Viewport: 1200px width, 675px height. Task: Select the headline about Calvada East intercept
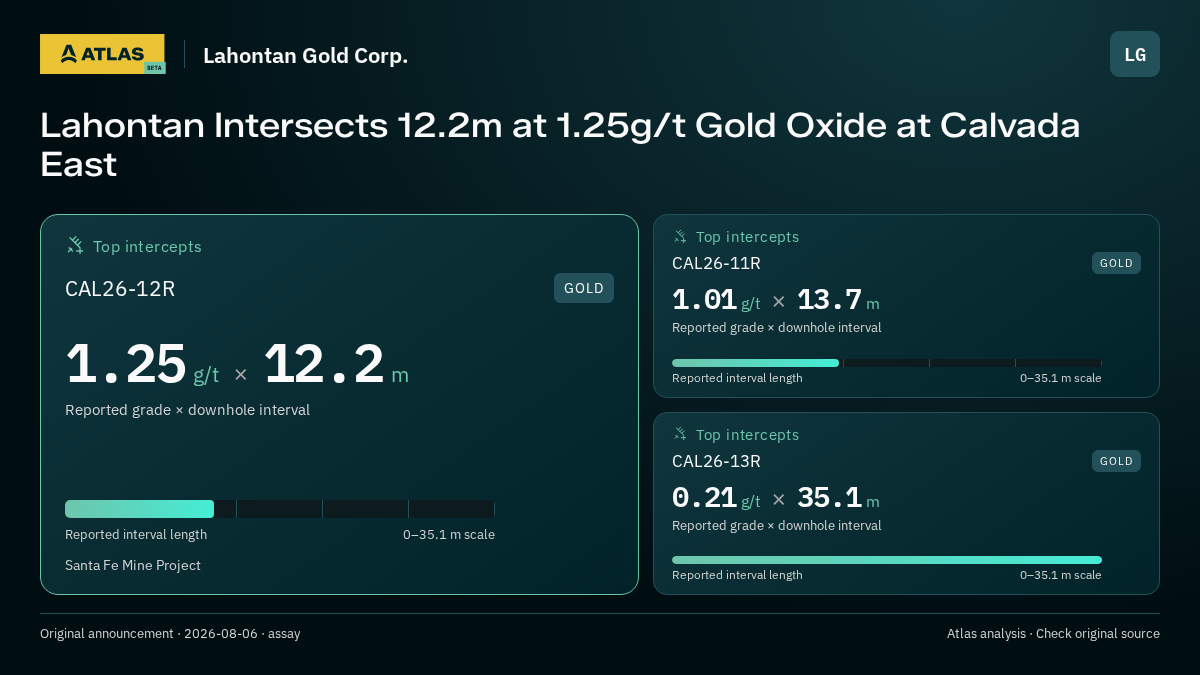[560, 145]
